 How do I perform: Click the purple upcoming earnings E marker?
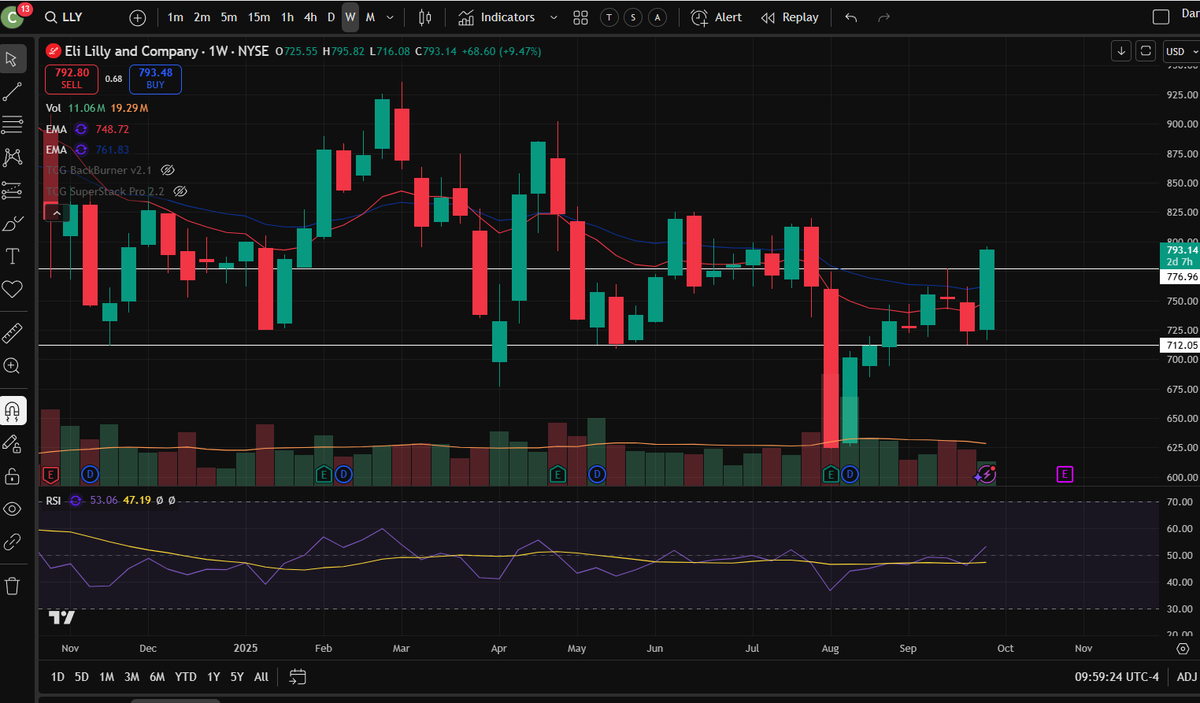[x=1065, y=473]
